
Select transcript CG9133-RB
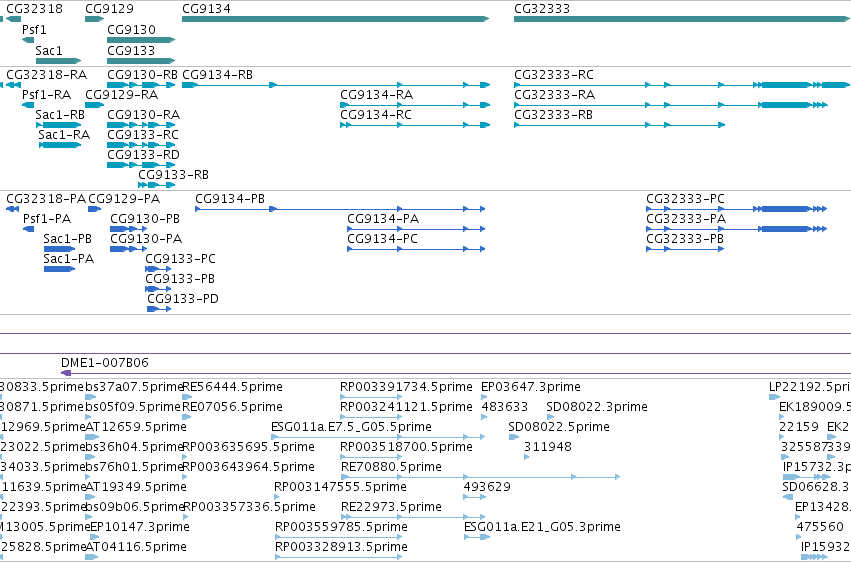[157, 186]
